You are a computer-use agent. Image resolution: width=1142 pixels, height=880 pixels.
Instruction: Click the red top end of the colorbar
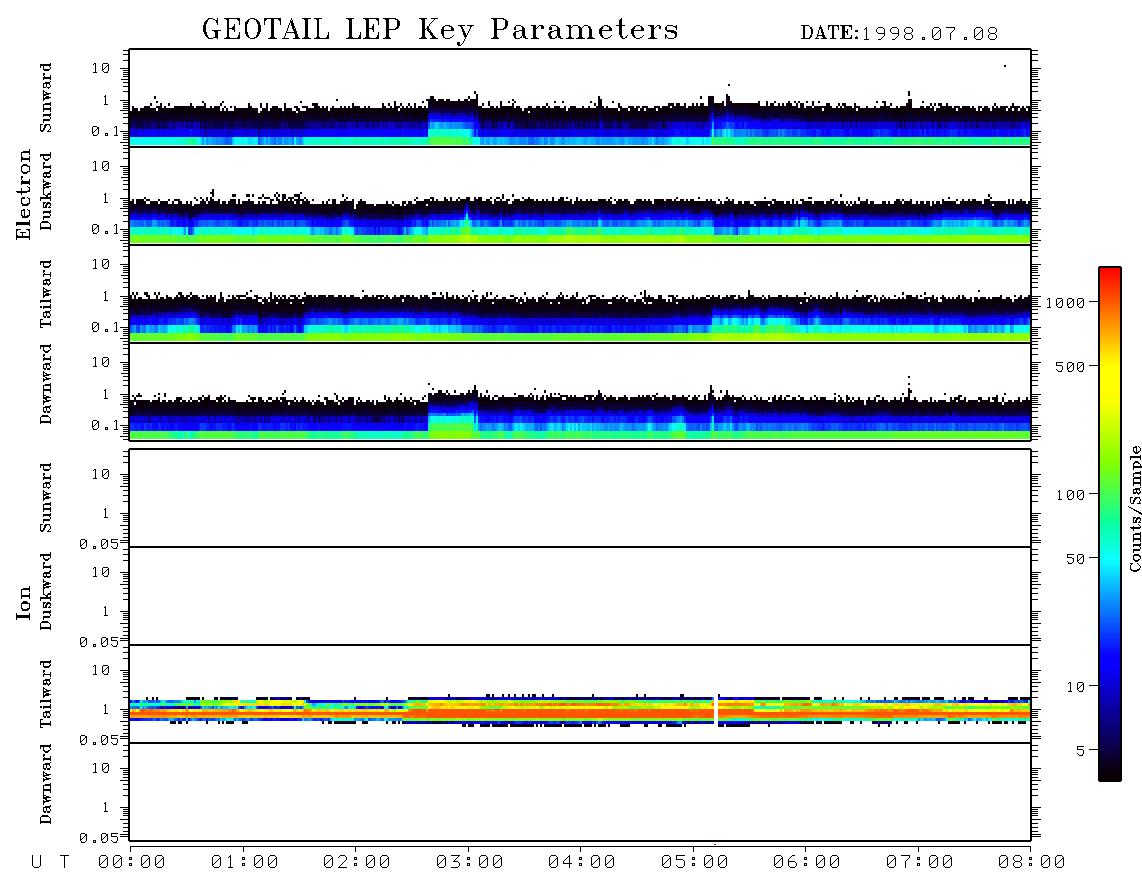1110,274
